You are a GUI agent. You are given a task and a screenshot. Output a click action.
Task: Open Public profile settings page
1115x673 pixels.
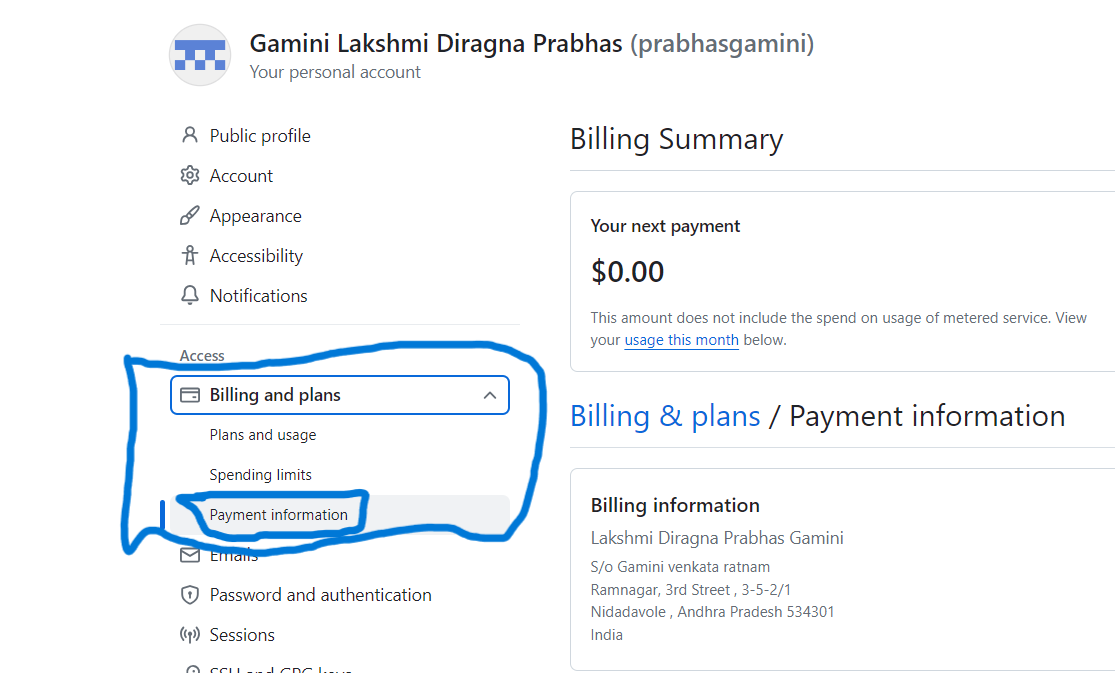coord(260,136)
